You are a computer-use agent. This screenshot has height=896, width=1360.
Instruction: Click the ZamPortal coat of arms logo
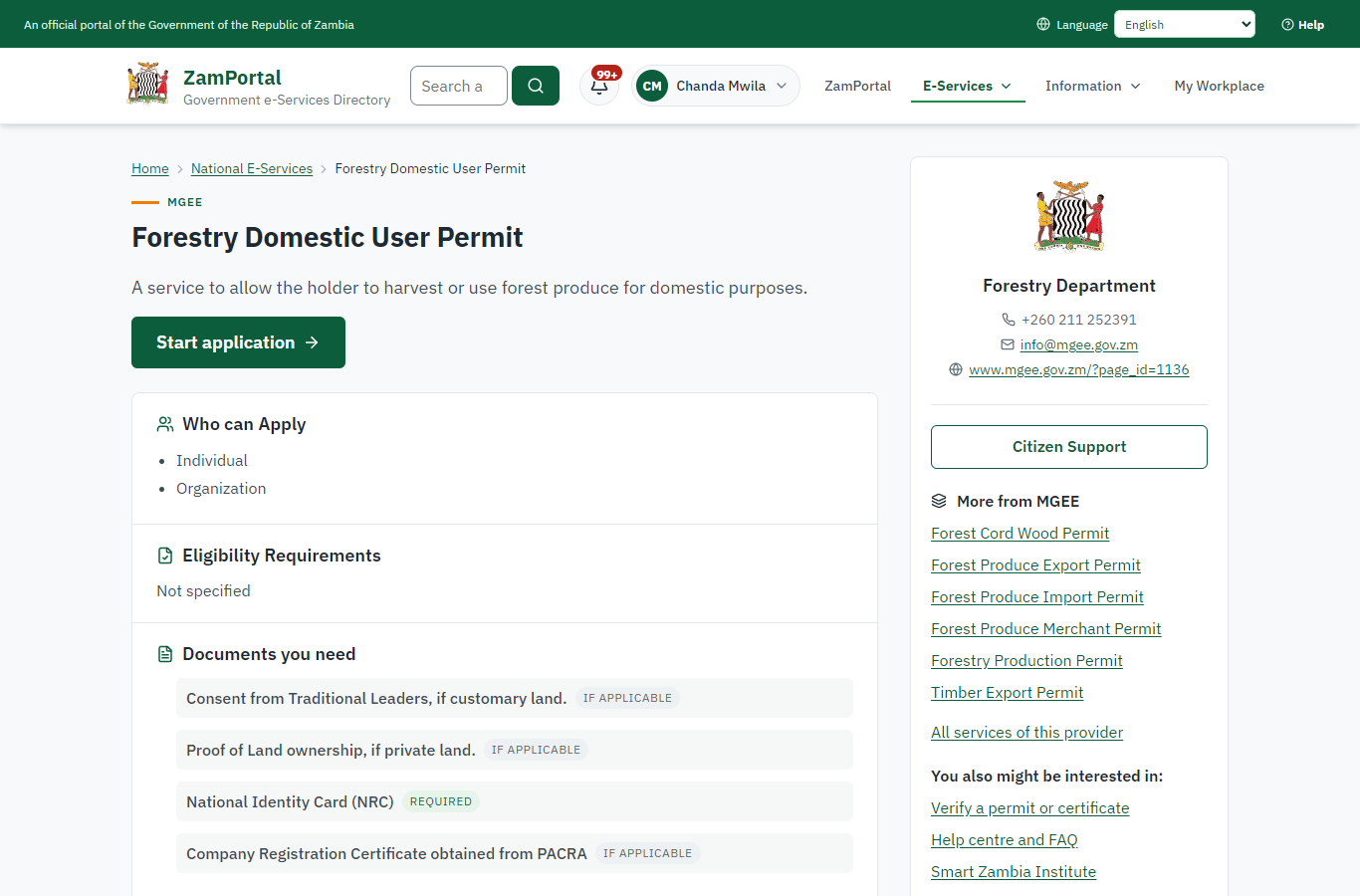point(147,85)
